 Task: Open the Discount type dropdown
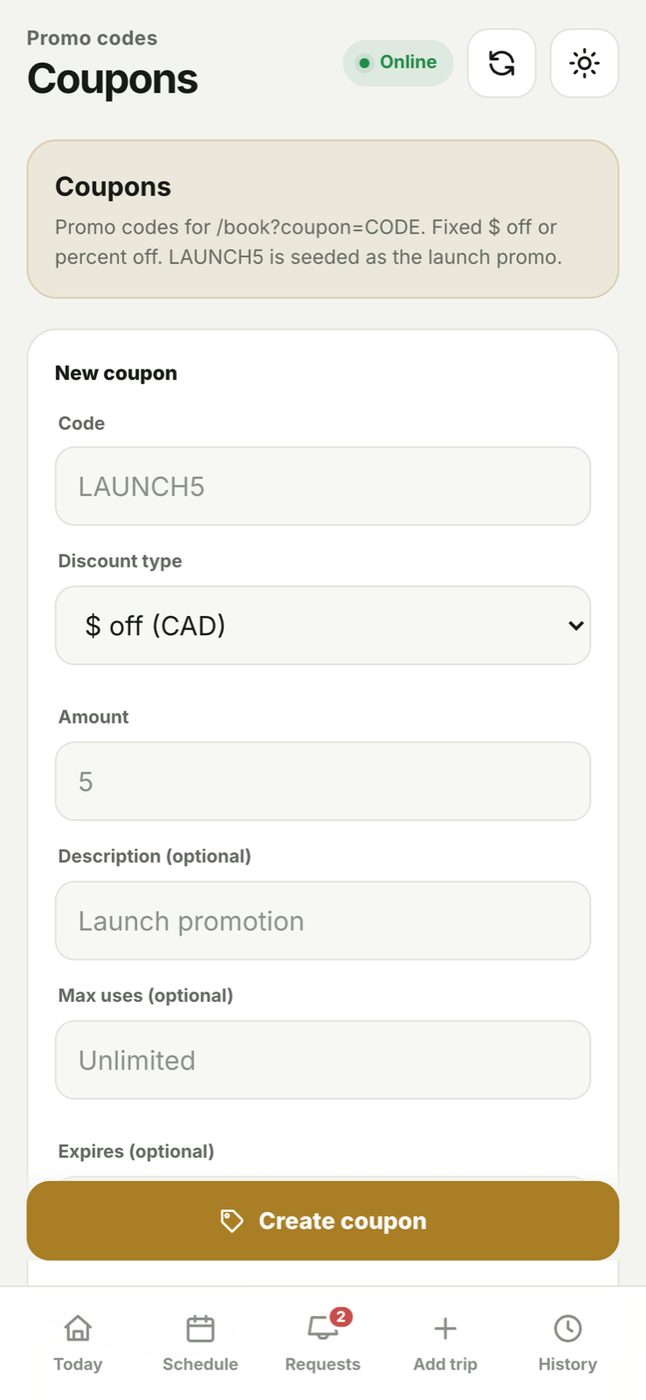coord(323,625)
